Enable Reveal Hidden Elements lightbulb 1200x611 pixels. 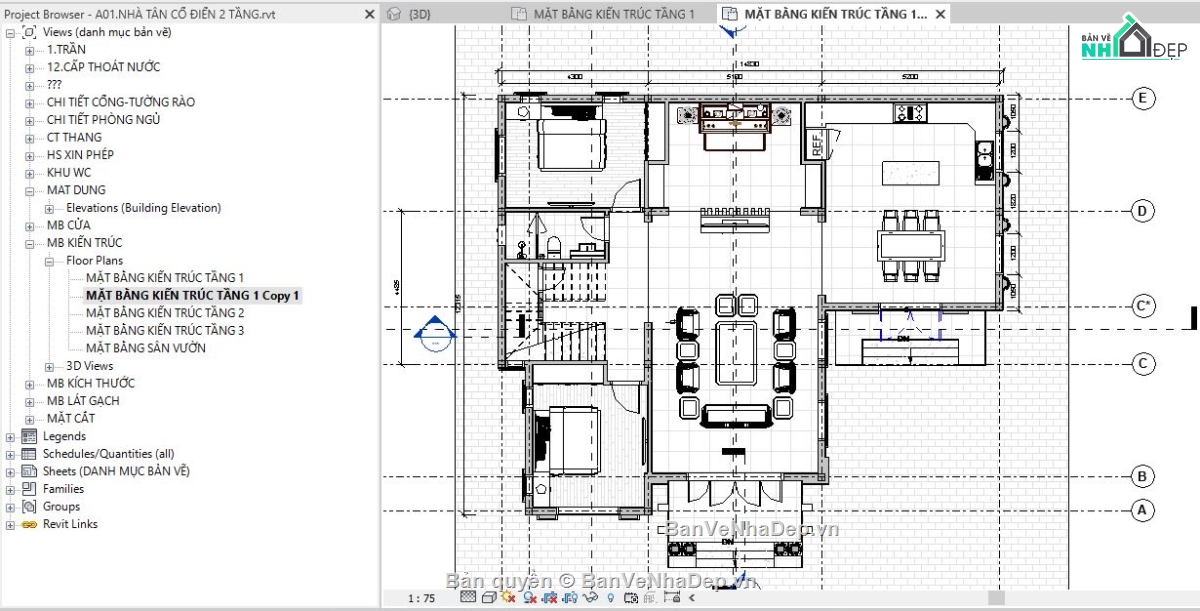[611, 597]
